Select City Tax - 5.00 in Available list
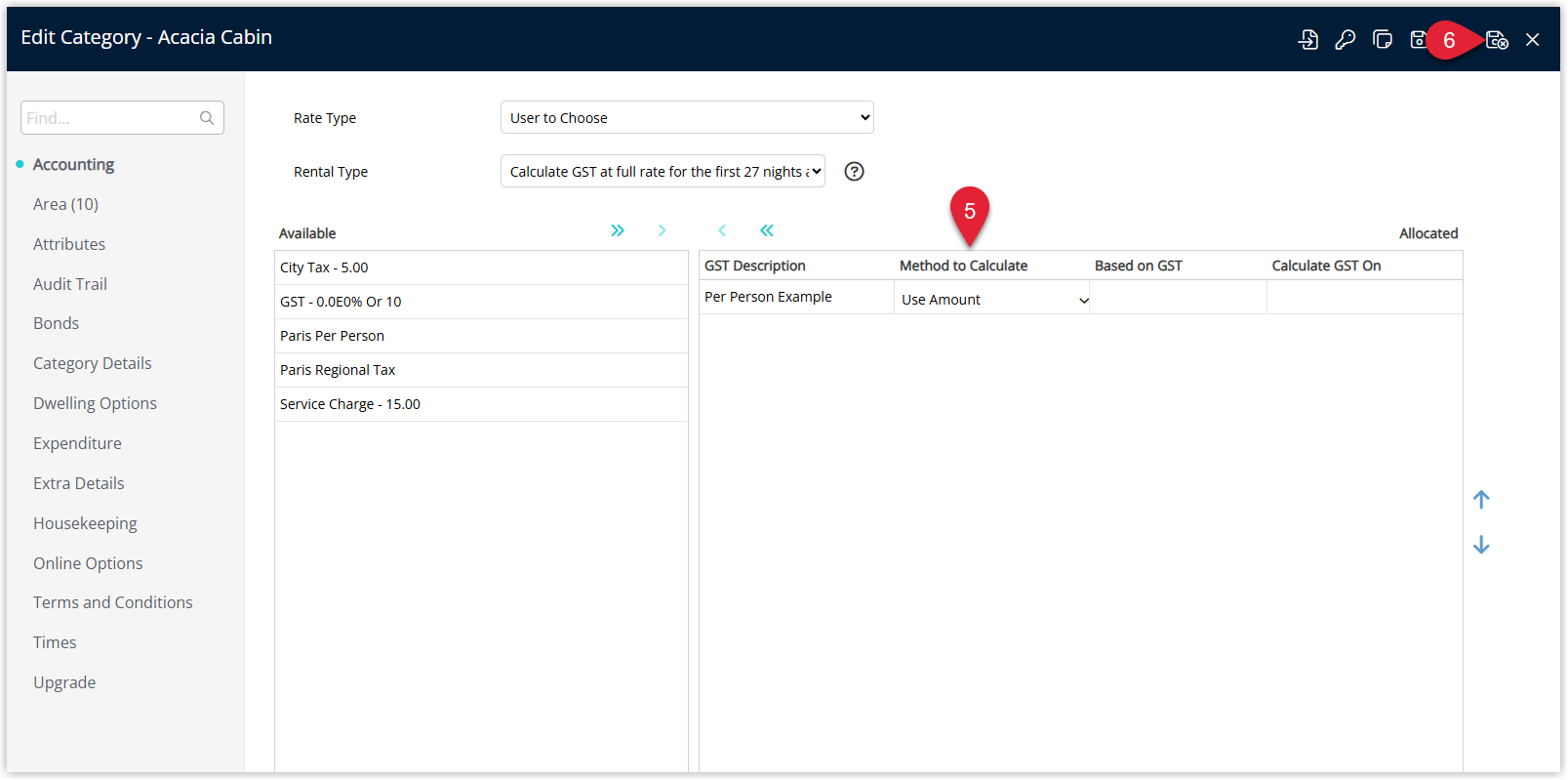This screenshot has height=780, width=1568. click(481, 267)
